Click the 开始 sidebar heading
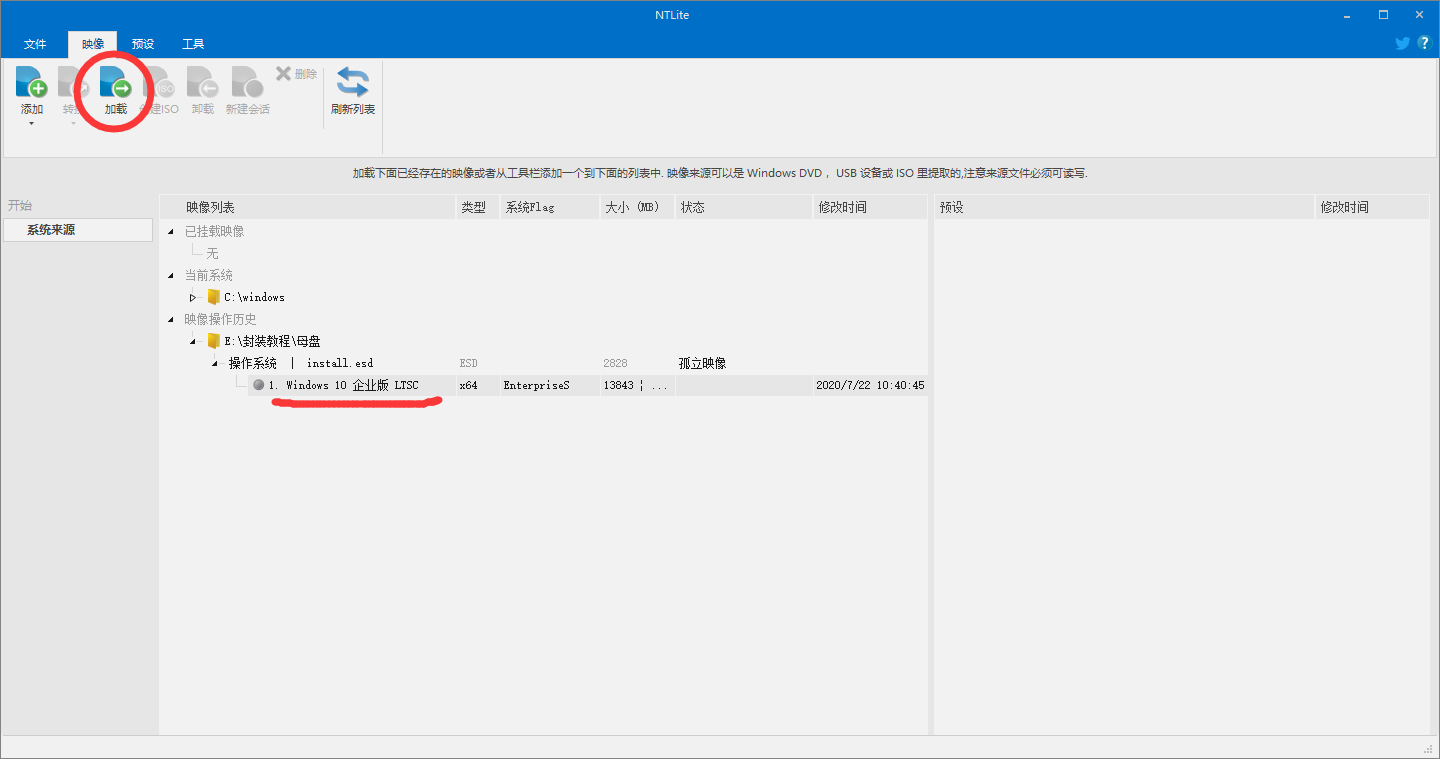 (x=20, y=205)
